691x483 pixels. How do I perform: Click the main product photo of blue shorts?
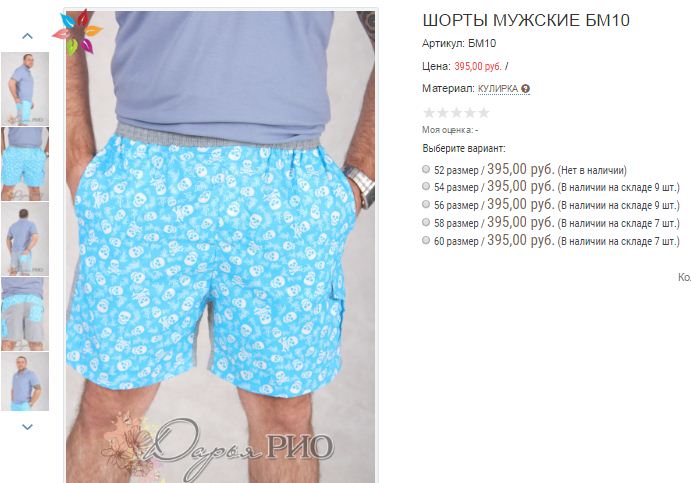pyautogui.click(x=220, y=247)
